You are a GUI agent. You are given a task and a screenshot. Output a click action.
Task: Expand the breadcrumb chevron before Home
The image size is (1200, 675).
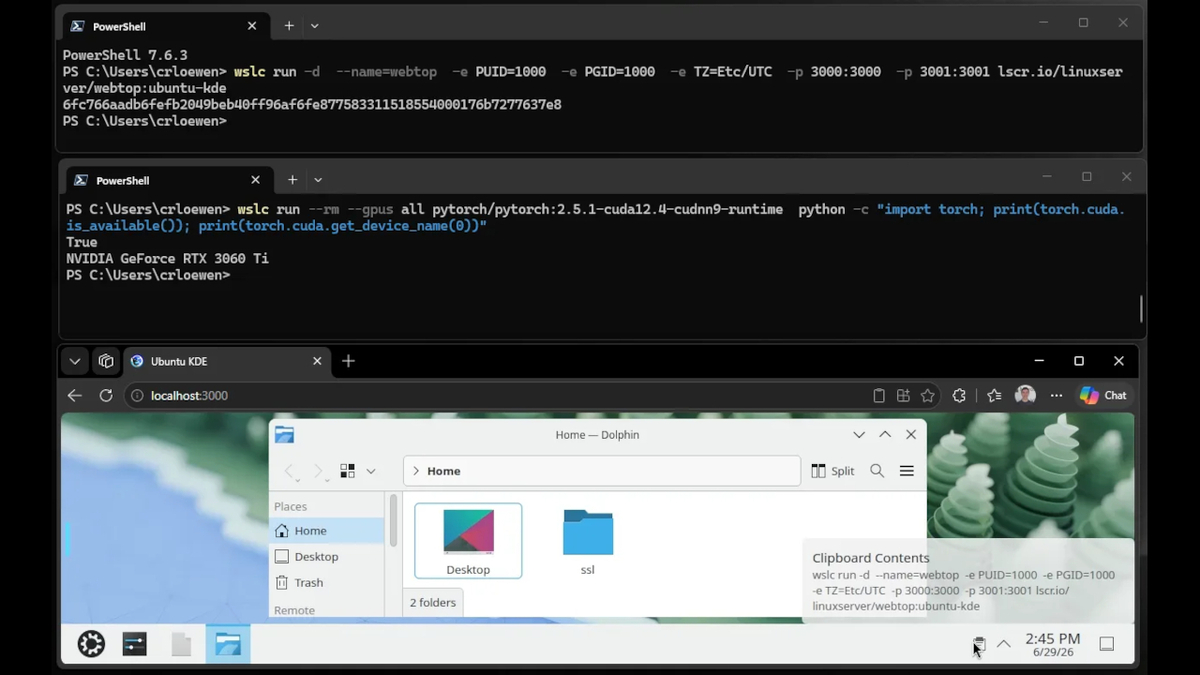[x=416, y=471]
